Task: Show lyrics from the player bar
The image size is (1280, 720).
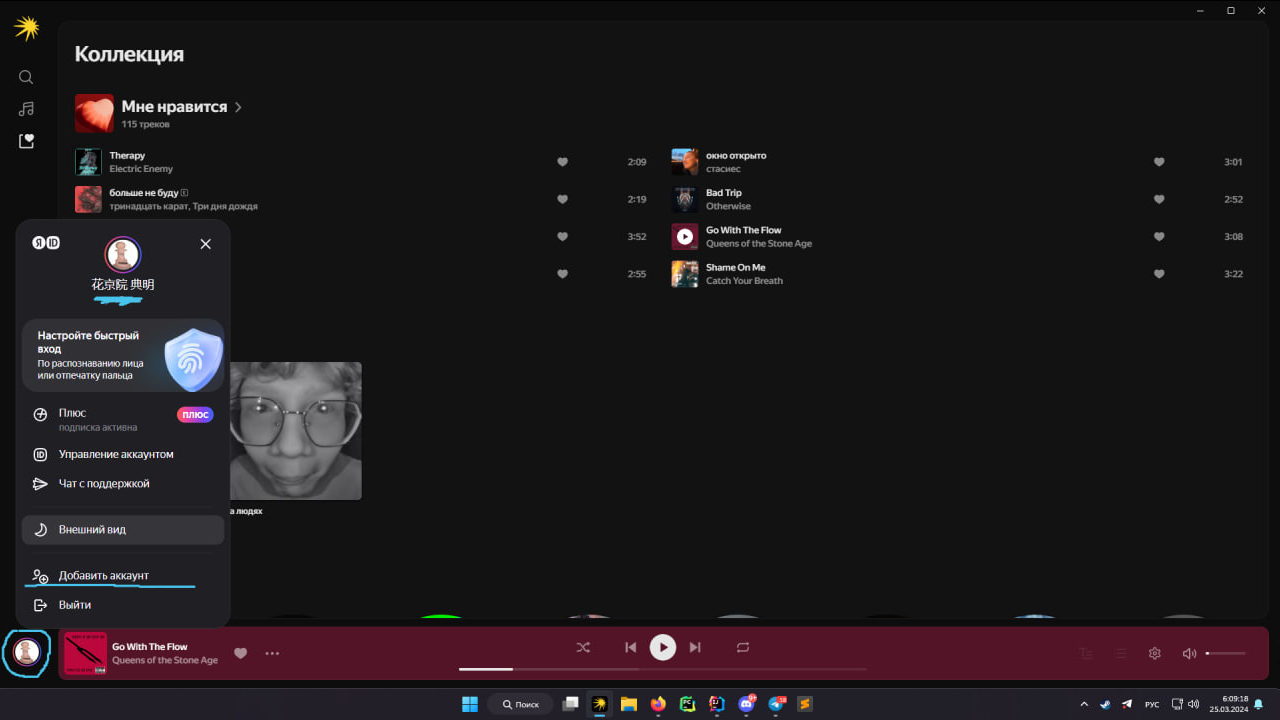Action: [1085, 653]
